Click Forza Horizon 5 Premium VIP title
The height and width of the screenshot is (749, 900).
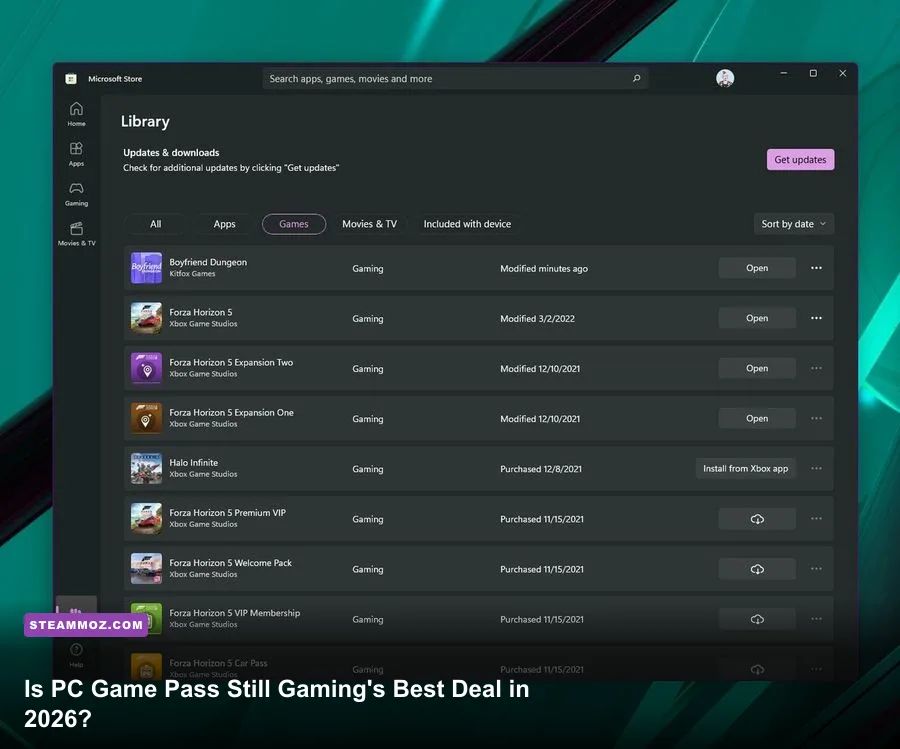pyautogui.click(x=227, y=513)
